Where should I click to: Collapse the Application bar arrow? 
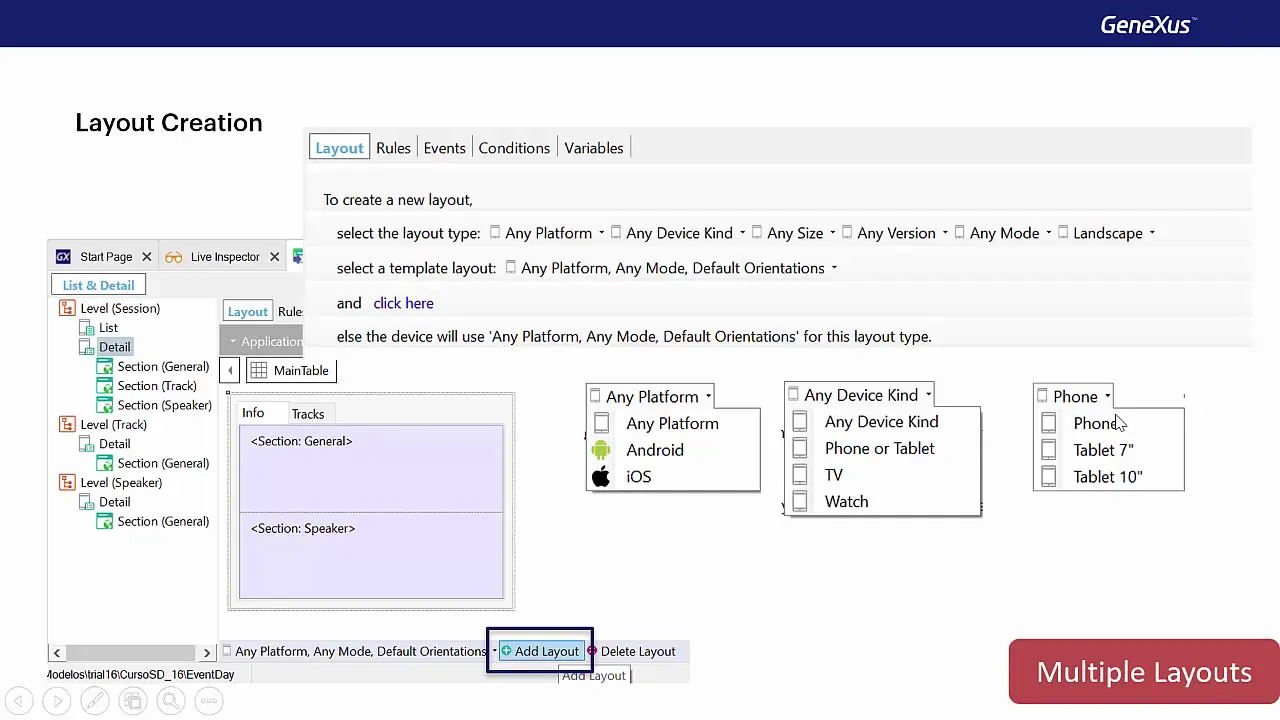(233, 342)
